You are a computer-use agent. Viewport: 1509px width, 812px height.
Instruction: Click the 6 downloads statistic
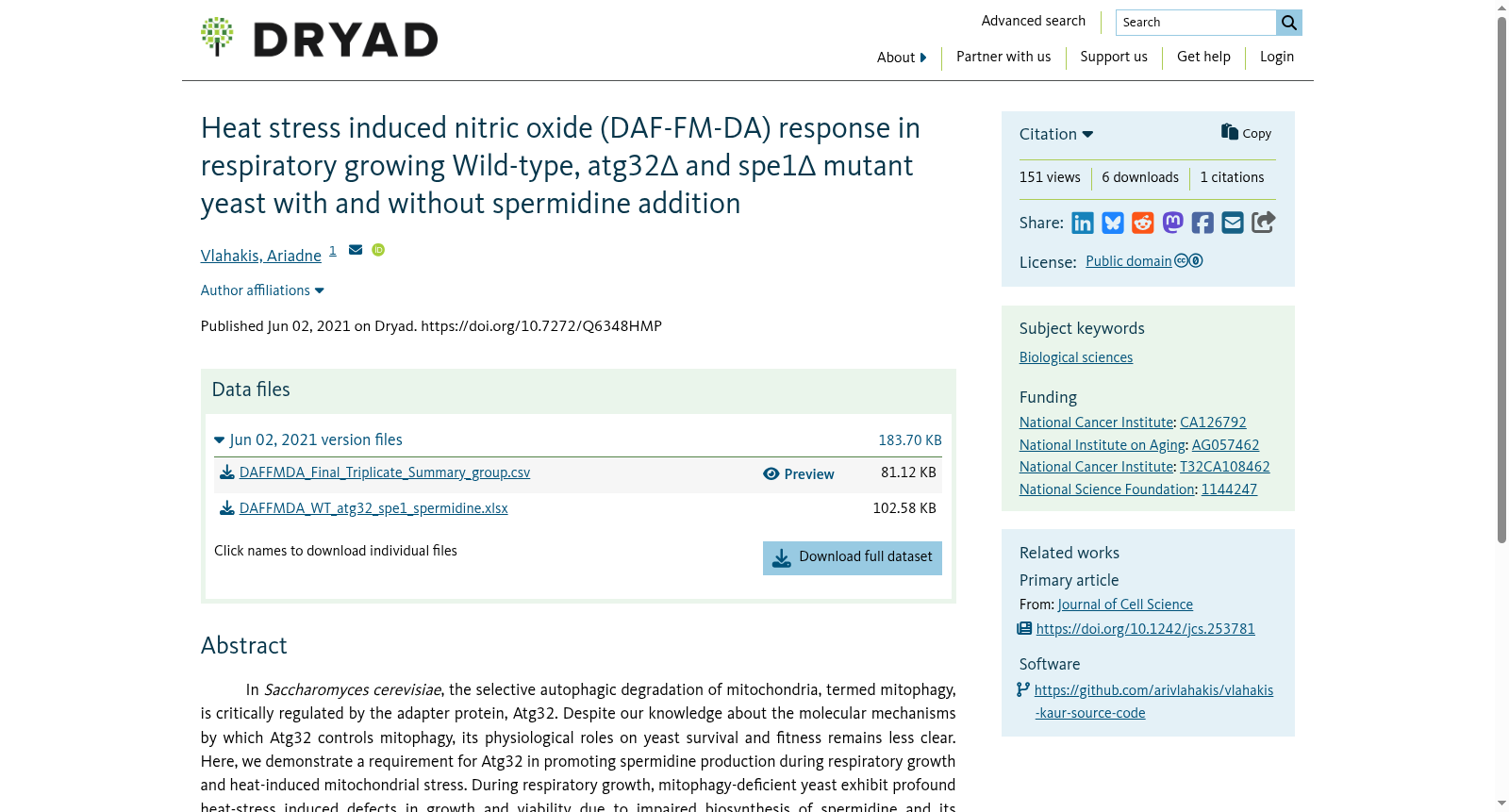[1140, 177]
